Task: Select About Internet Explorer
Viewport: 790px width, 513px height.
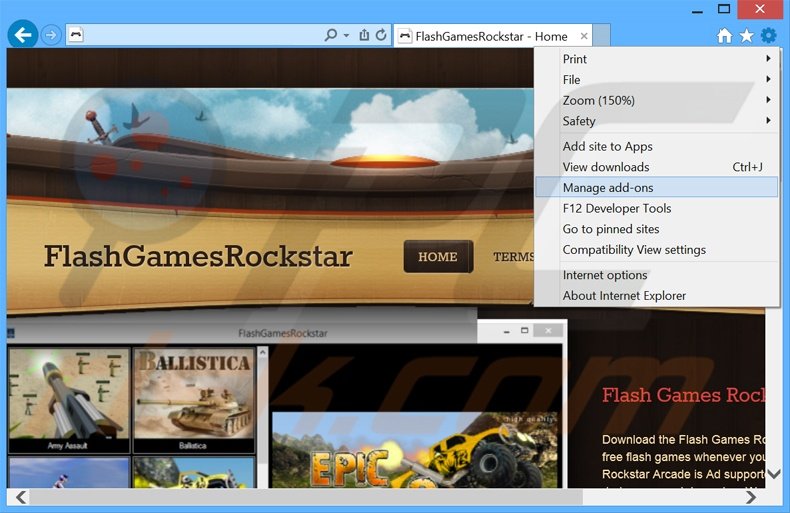Action: 656,296
